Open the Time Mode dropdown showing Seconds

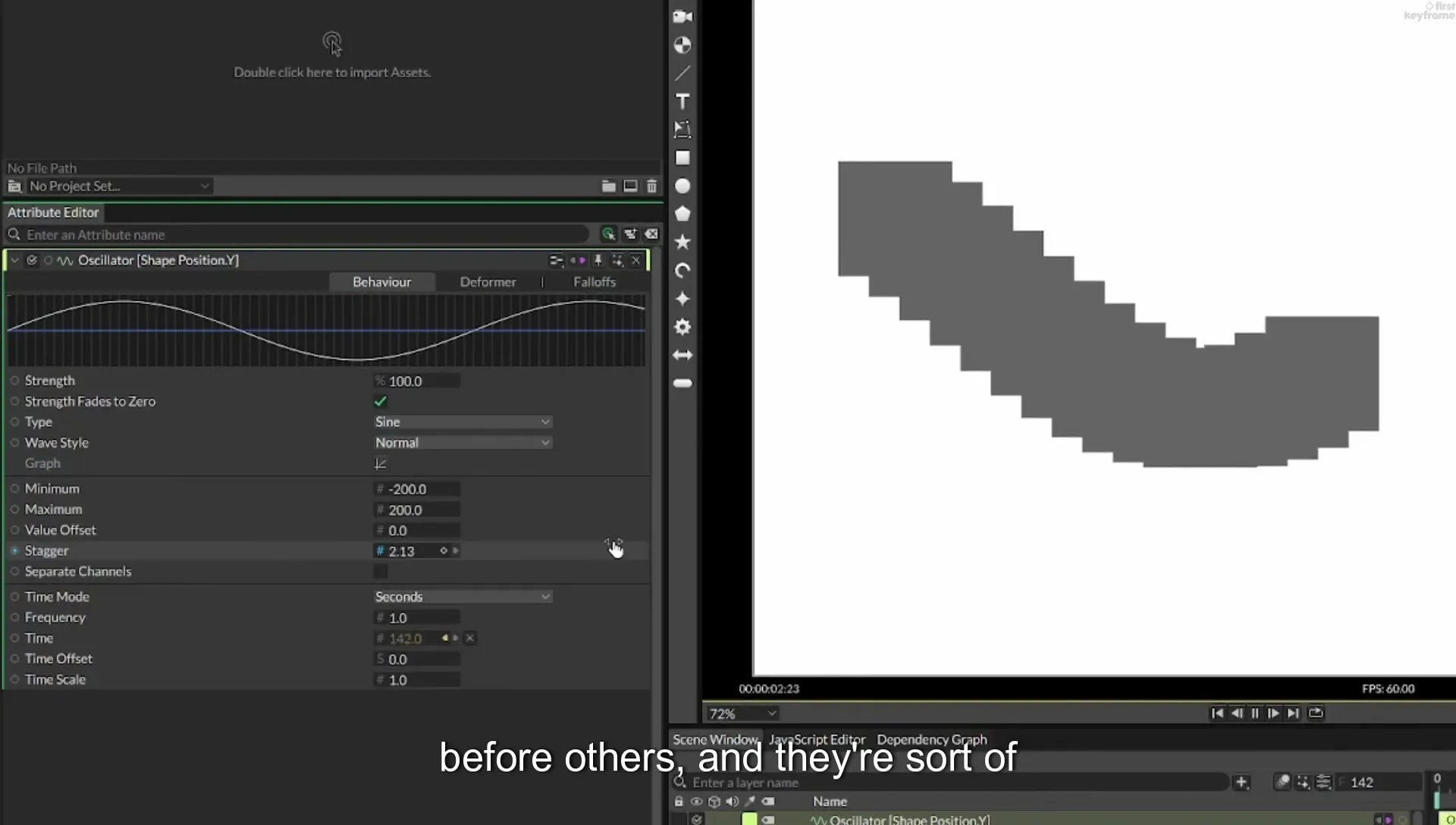pyautogui.click(x=463, y=597)
